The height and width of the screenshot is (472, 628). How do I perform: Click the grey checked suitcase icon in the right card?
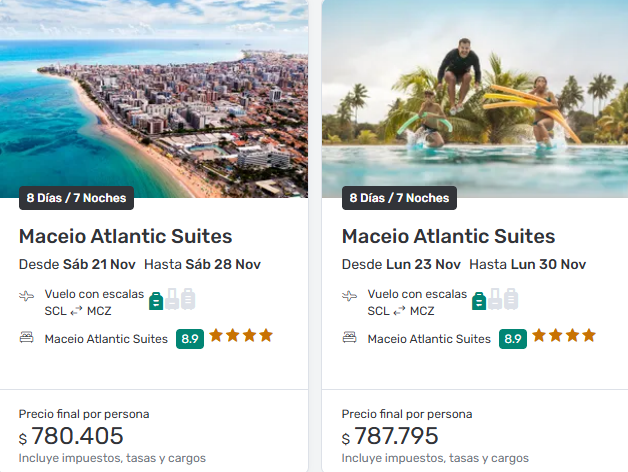click(511, 298)
